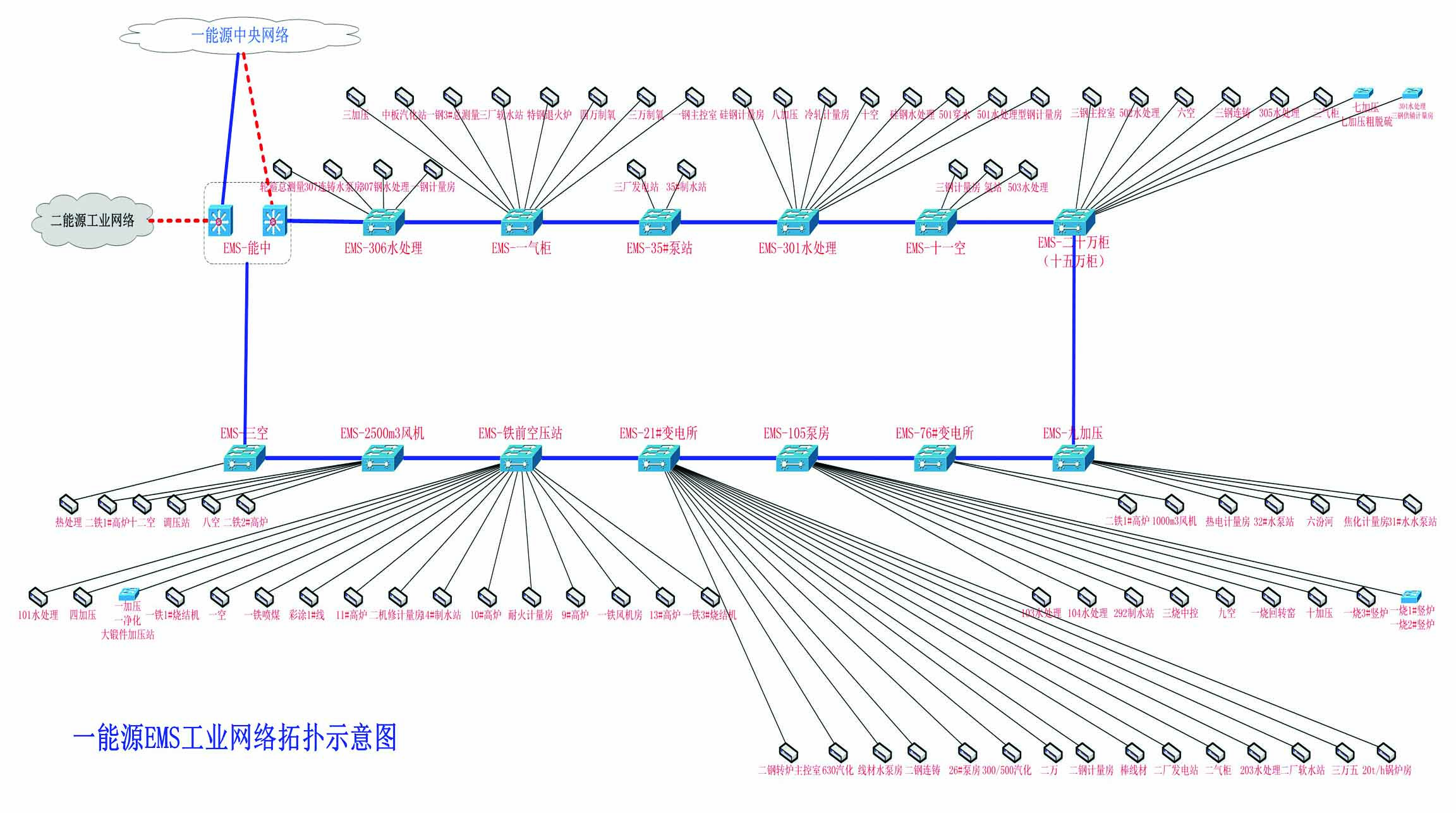Click the 棒线材 label

[1134, 770]
